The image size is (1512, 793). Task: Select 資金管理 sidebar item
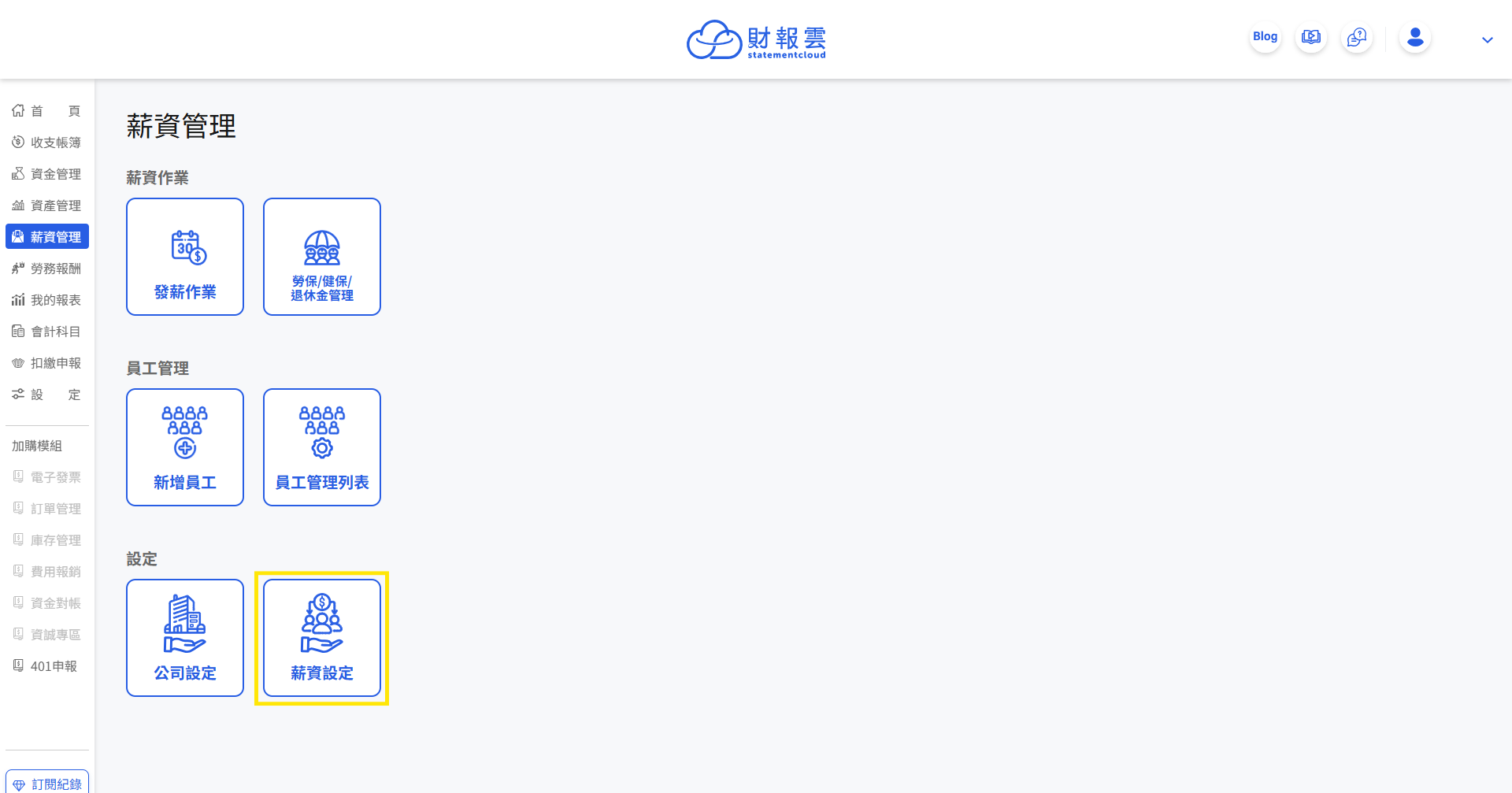[47, 174]
